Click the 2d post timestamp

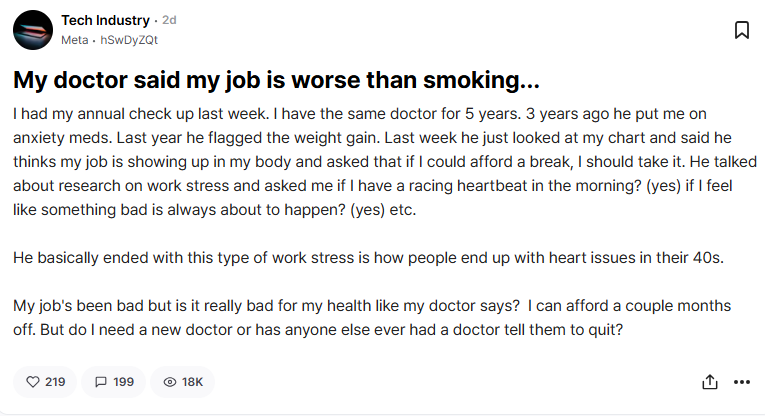point(169,20)
